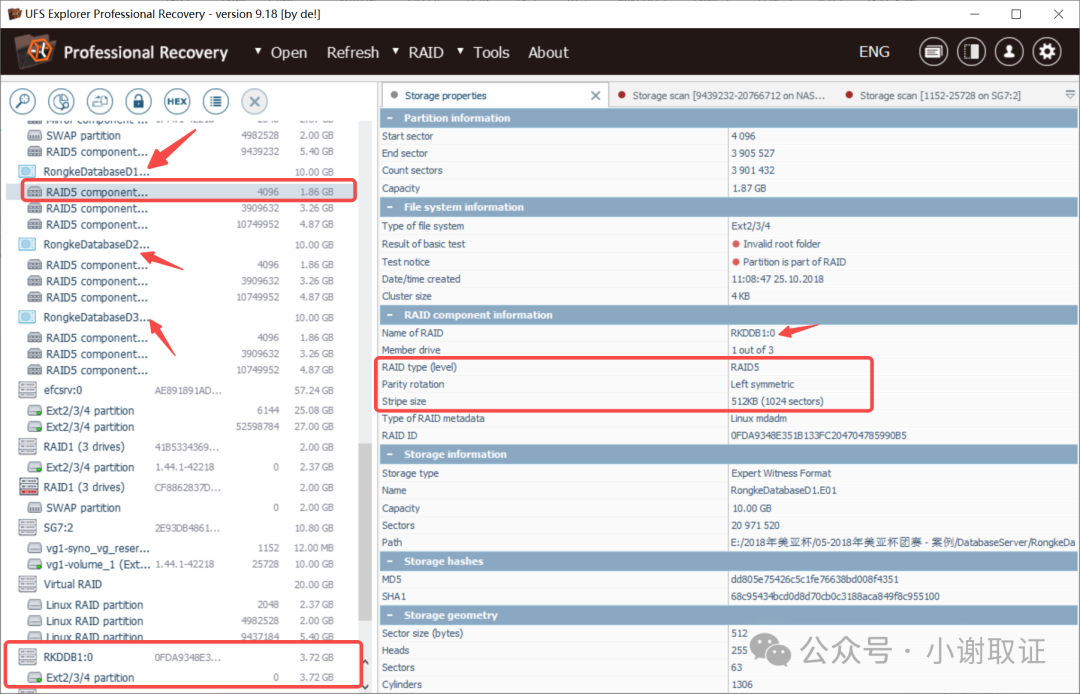Click the storage icon beside SG7:2

point(28,528)
